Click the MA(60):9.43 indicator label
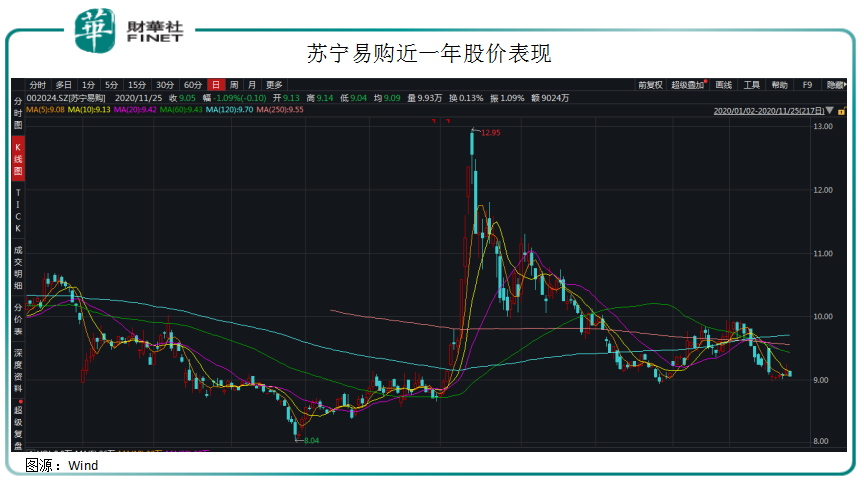 click(181, 110)
